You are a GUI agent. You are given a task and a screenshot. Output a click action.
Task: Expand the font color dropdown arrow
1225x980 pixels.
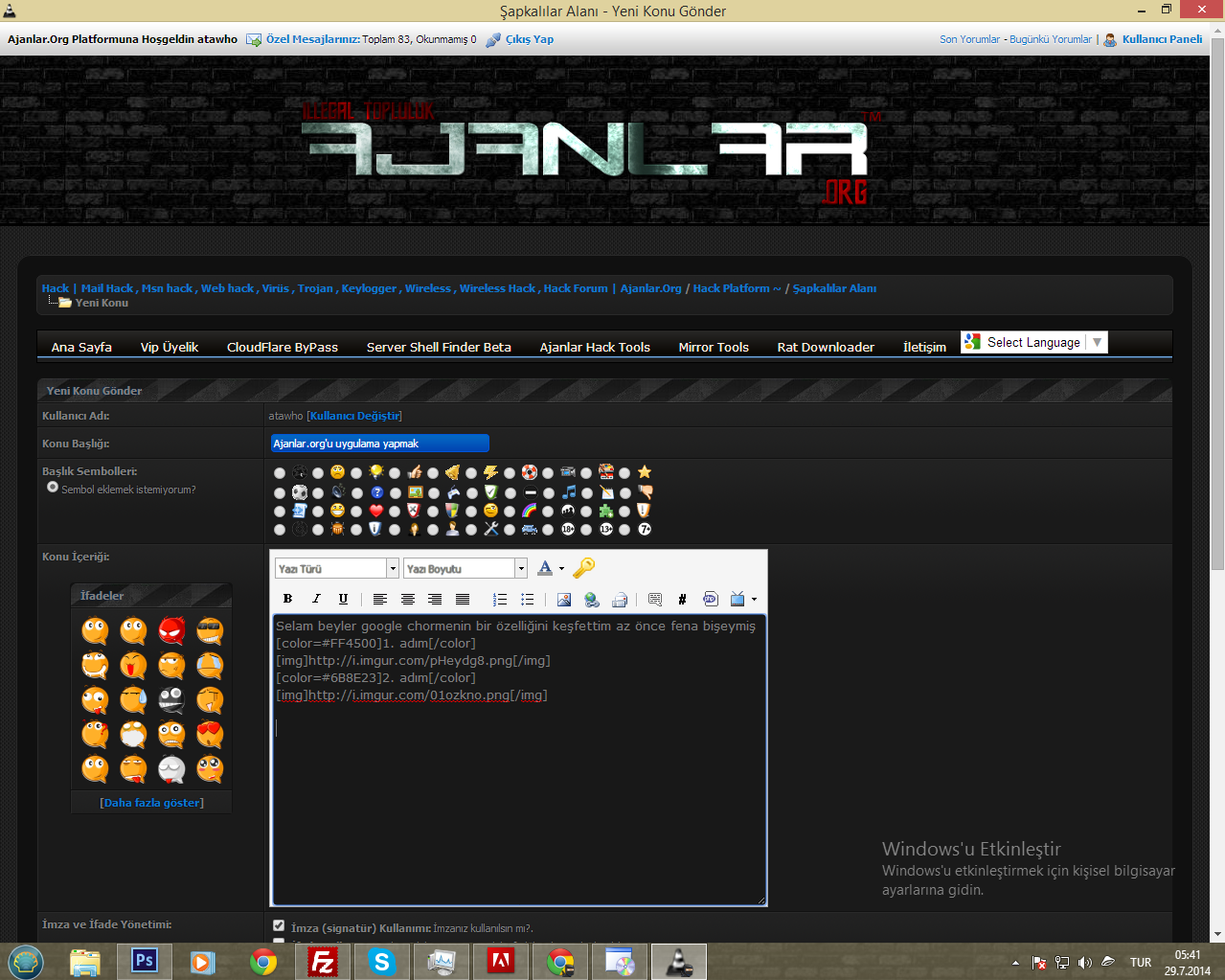click(561, 569)
